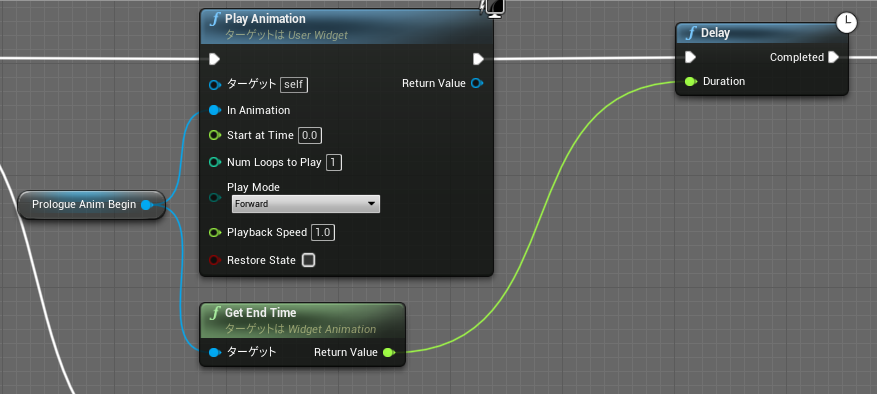Click 'ターゲットは User Widget' subtitle text
Screen dimensions: 877x394
pos(286,35)
